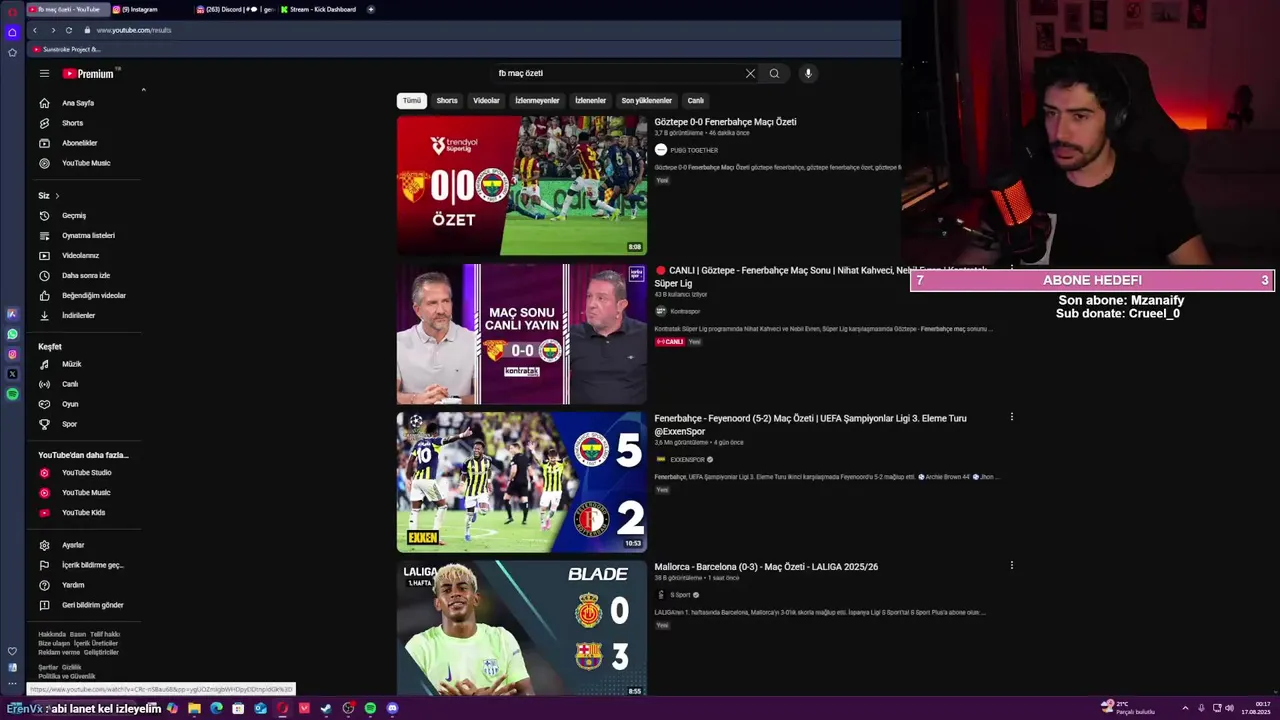Image resolution: width=1280 pixels, height=720 pixels.
Task: Start voice search with microphone icon
Action: click(808, 73)
